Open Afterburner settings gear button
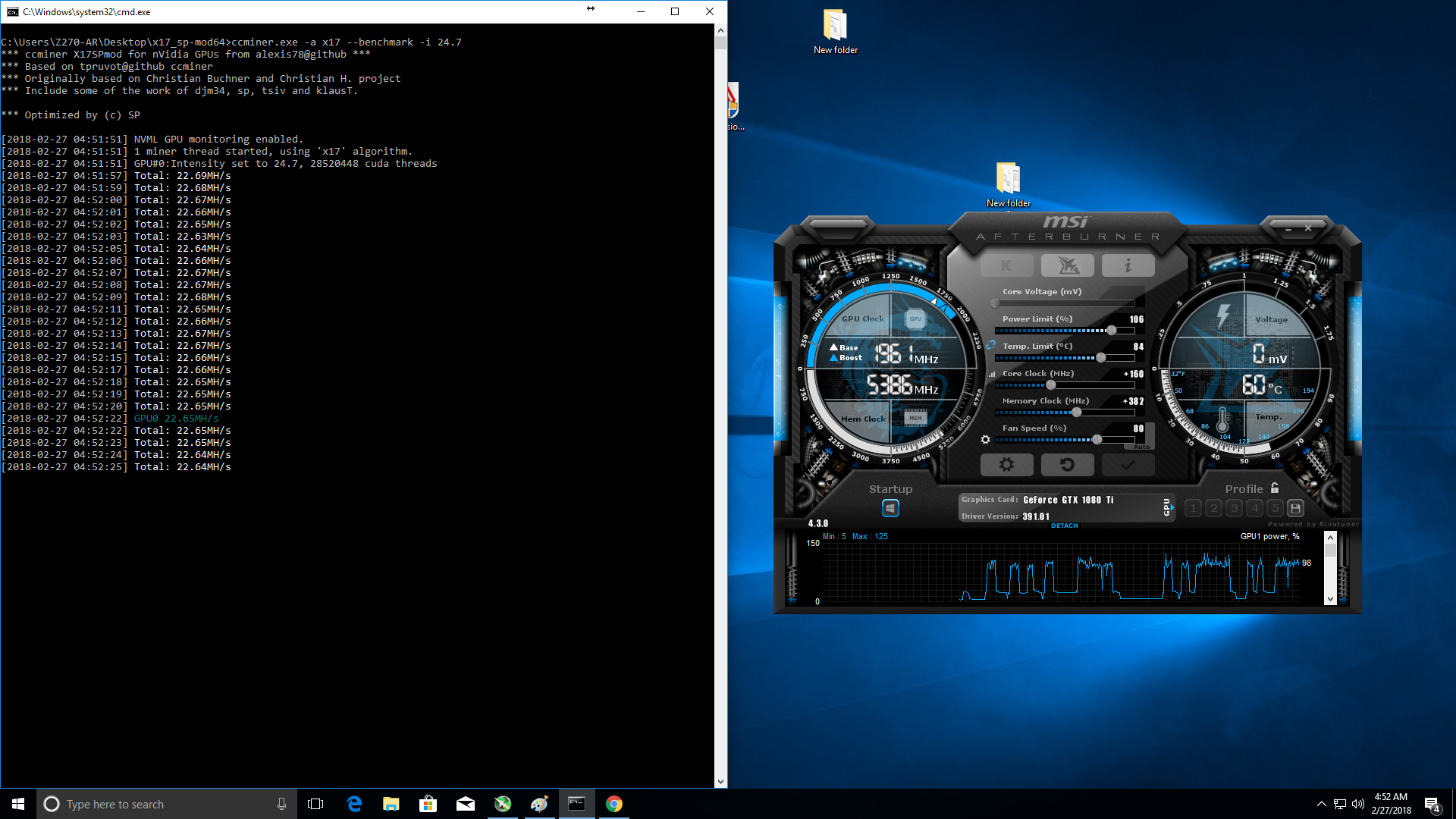Viewport: 1456px width, 819px height. tap(1006, 465)
